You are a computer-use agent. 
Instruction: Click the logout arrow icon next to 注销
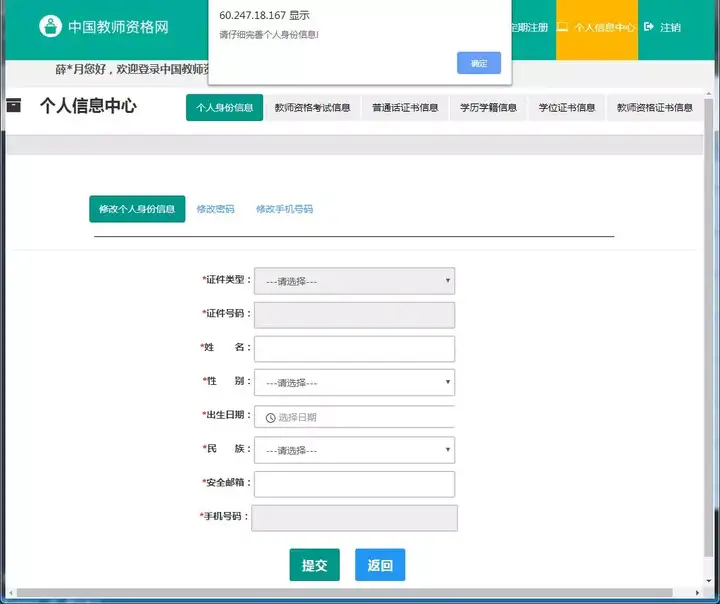coord(648,27)
